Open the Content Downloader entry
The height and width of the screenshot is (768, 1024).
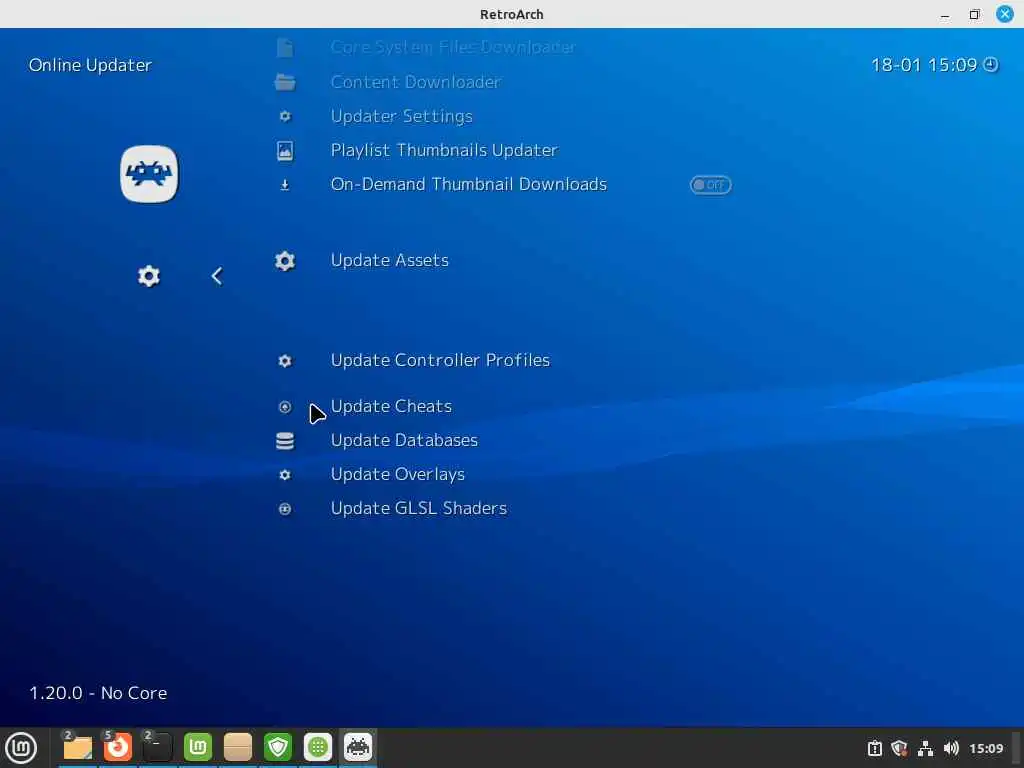pyautogui.click(x=415, y=82)
